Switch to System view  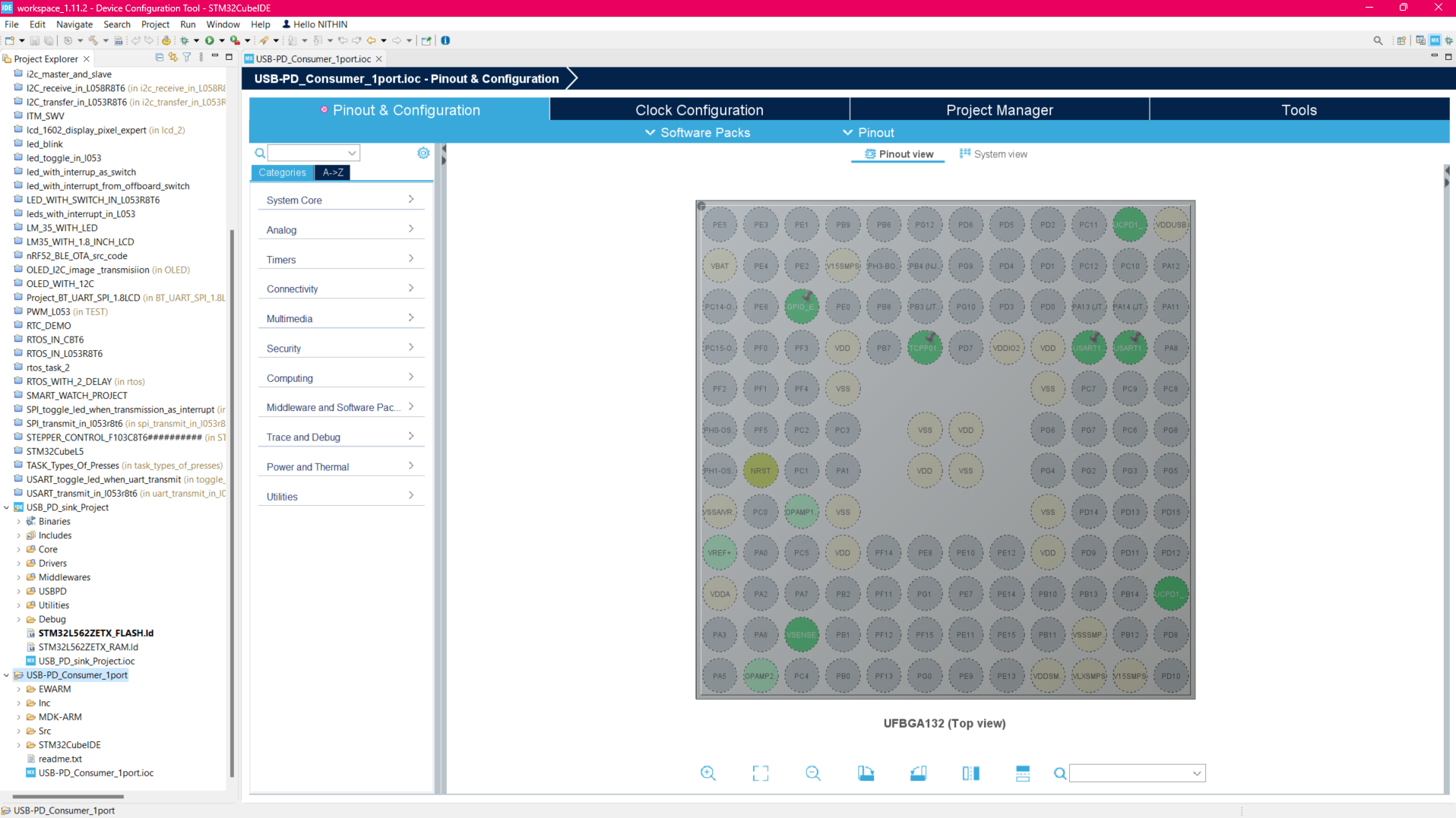993,153
